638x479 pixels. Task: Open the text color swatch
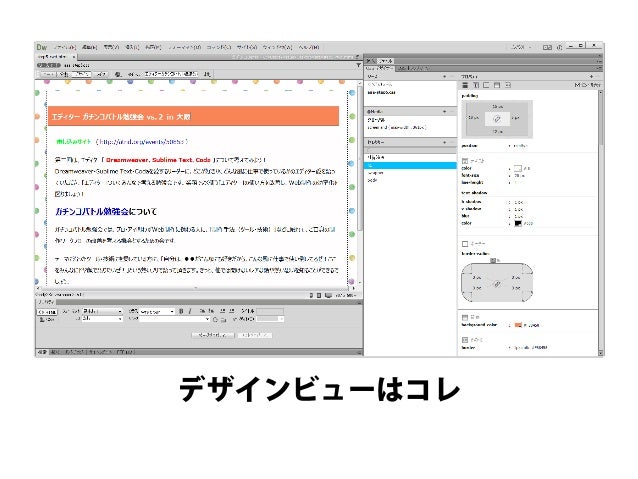click(x=518, y=168)
